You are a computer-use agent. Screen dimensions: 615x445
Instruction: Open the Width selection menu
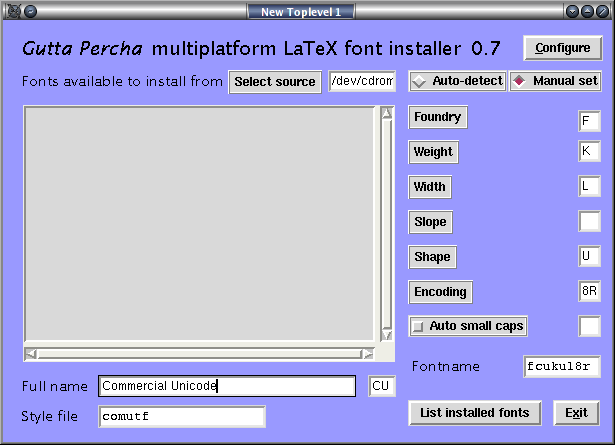[x=430, y=187]
